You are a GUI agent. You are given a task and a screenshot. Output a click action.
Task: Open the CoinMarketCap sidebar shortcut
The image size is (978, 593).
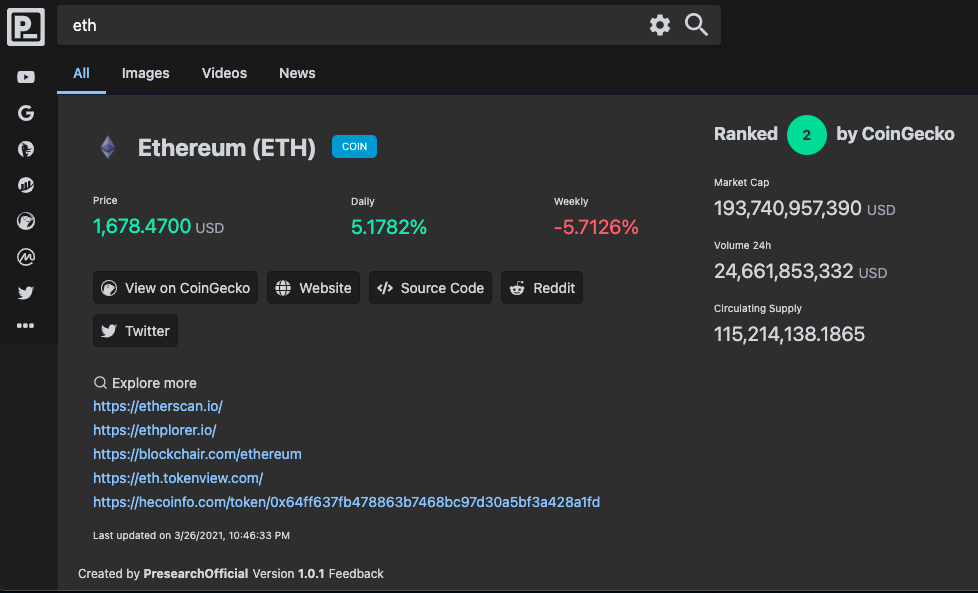coord(26,257)
